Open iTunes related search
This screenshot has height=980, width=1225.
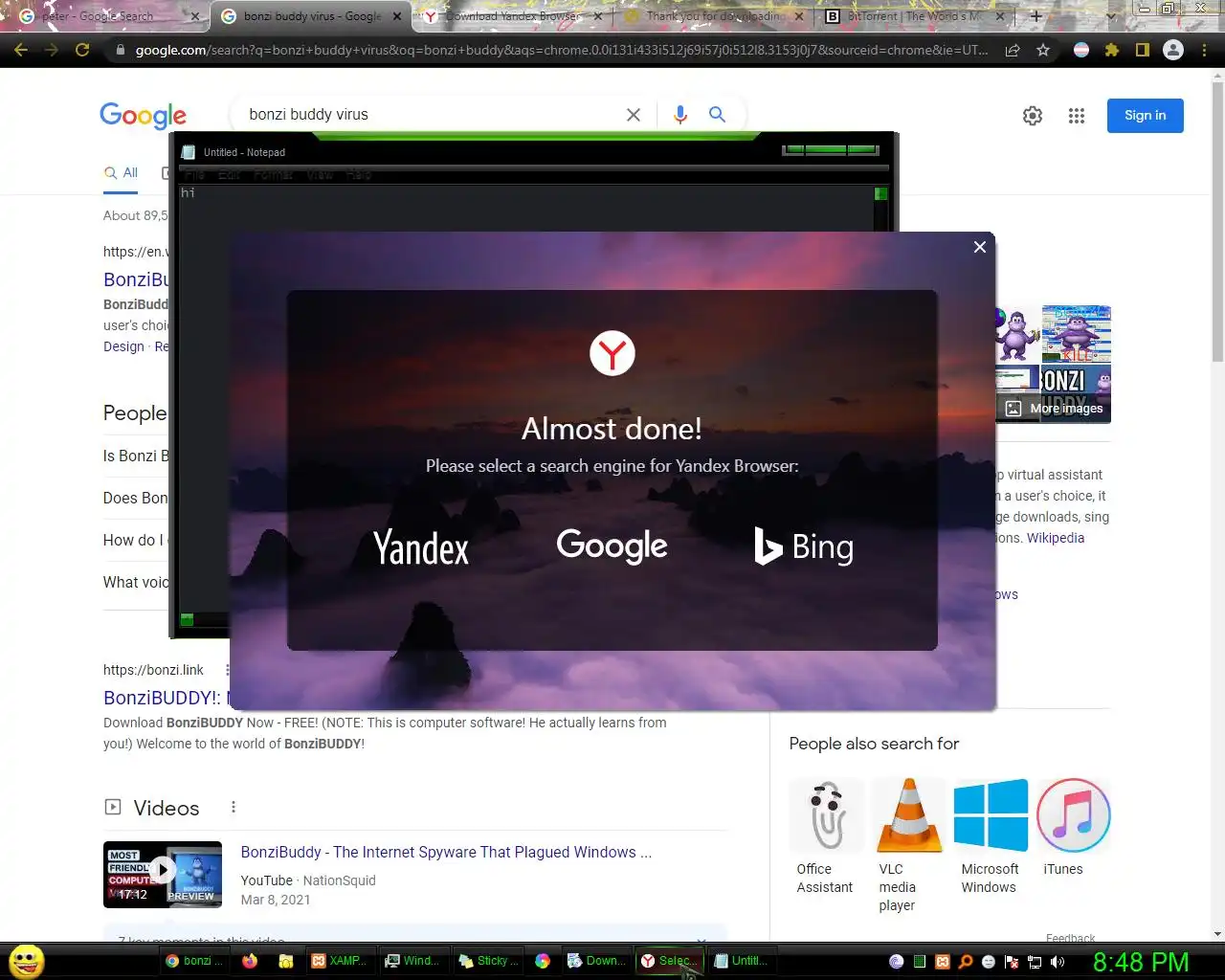1073,829
